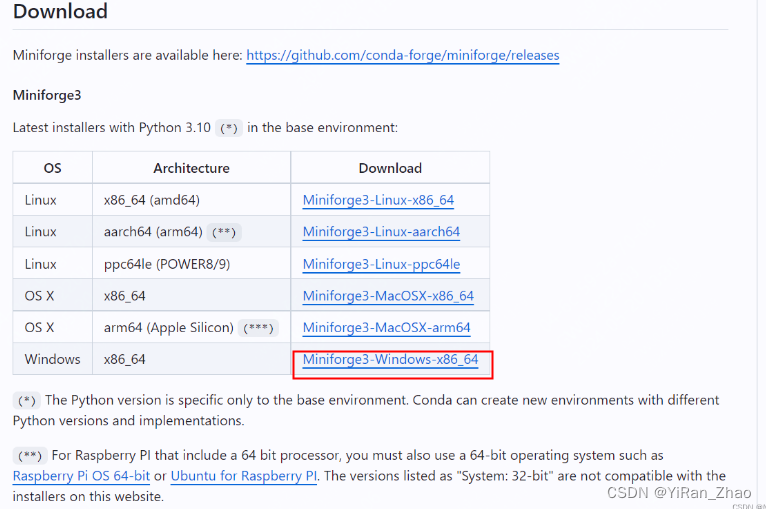The image size is (766, 509).
Task: Click the Miniforge3 subheading
Action: (x=46, y=95)
